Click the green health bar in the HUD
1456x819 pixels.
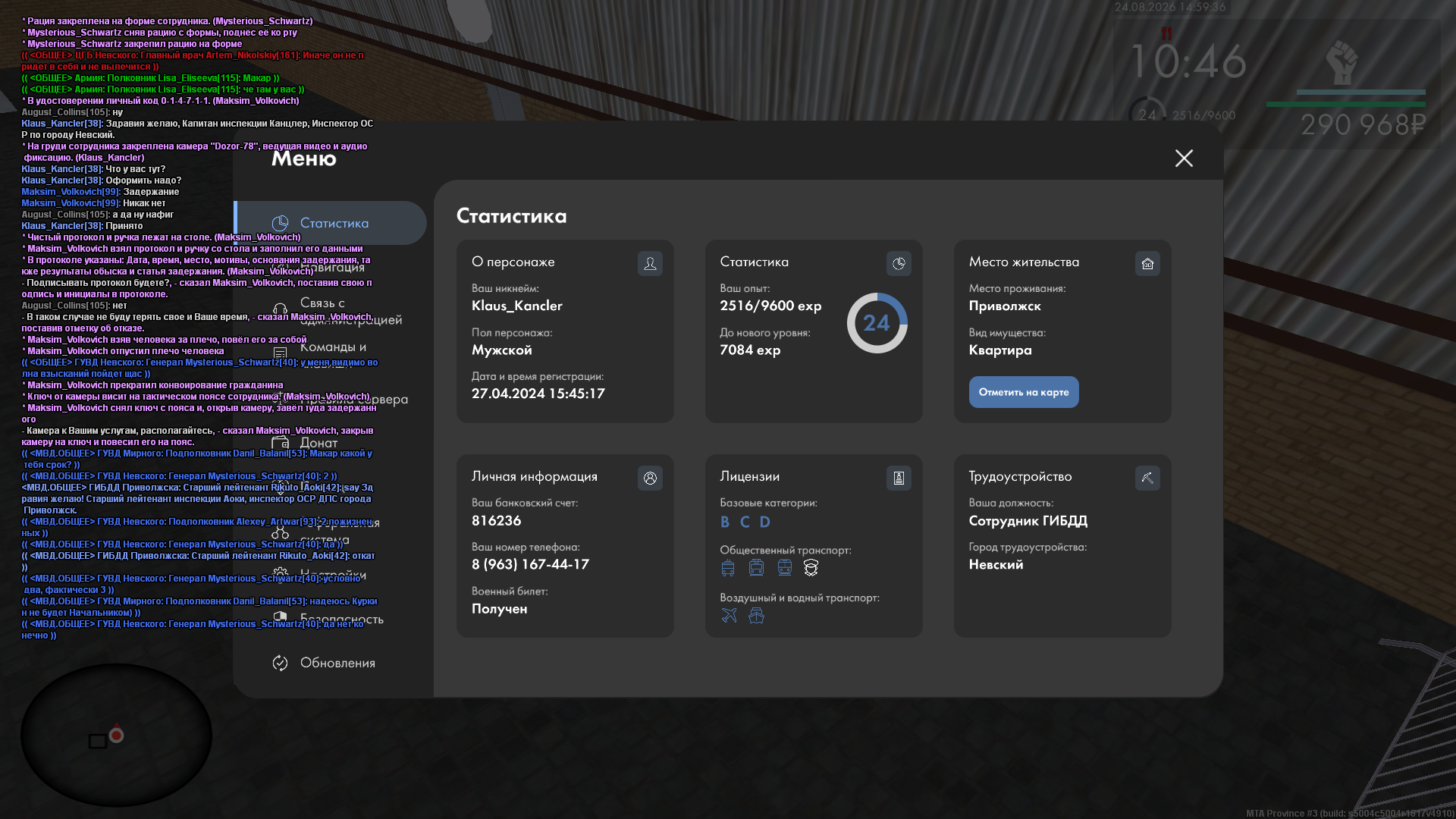[x=1345, y=105]
